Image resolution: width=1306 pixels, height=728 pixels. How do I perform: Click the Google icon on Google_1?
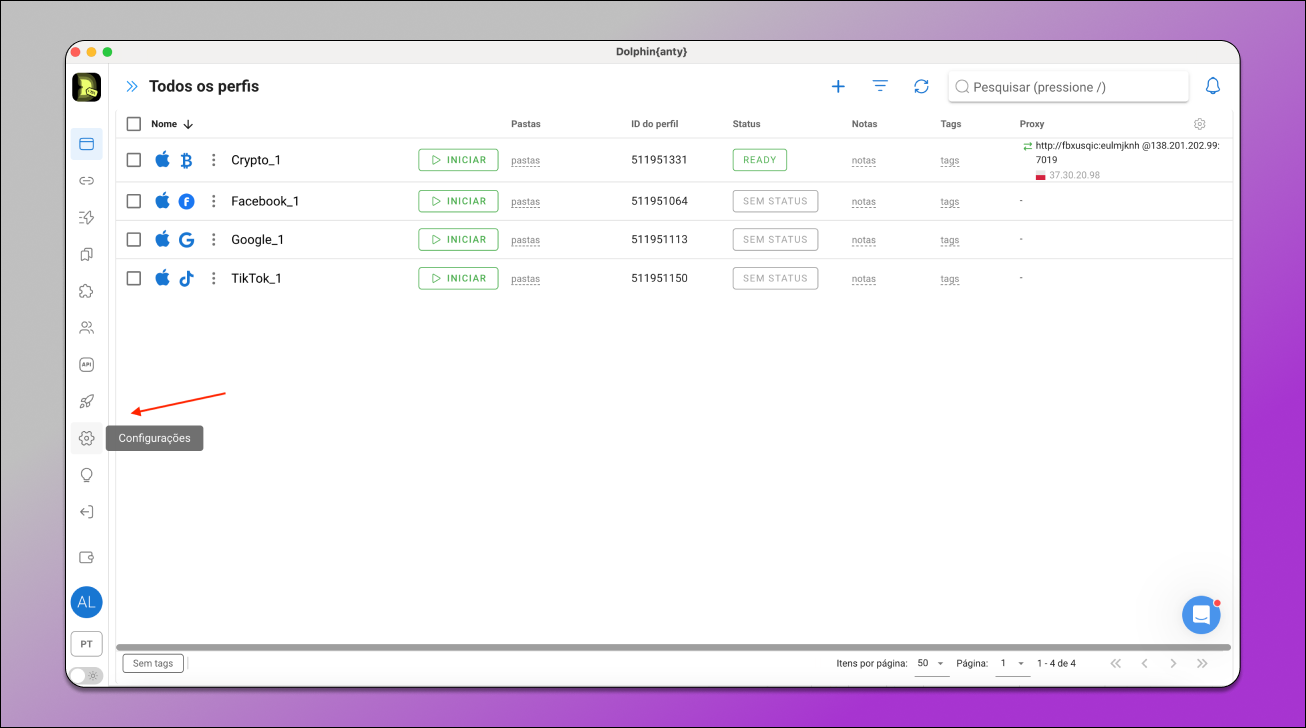tap(186, 240)
